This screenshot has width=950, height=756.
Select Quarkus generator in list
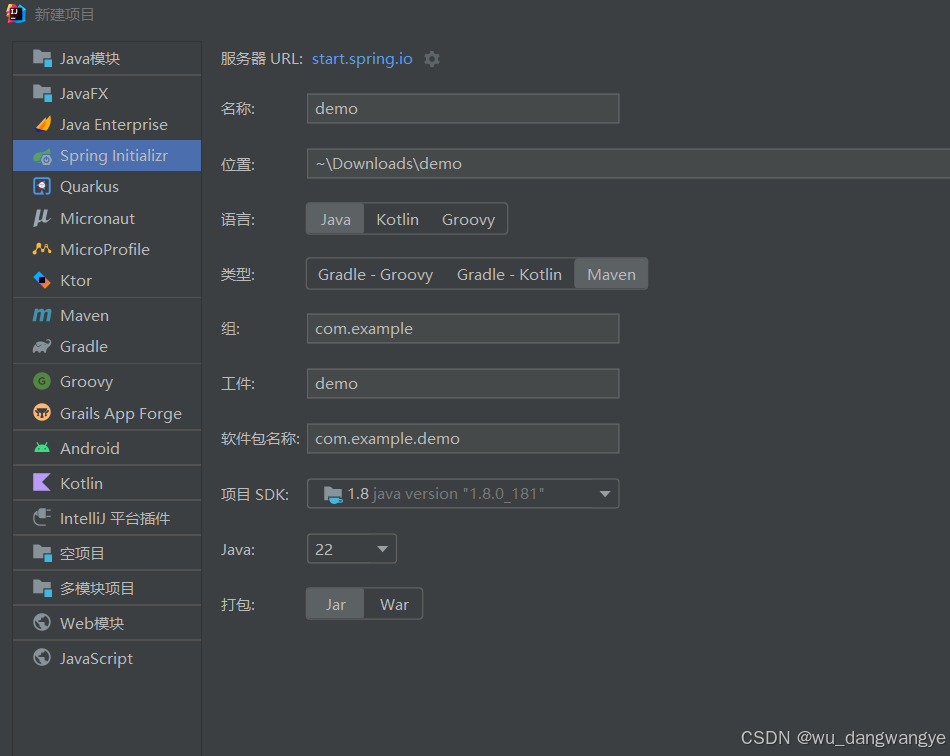tap(107, 187)
